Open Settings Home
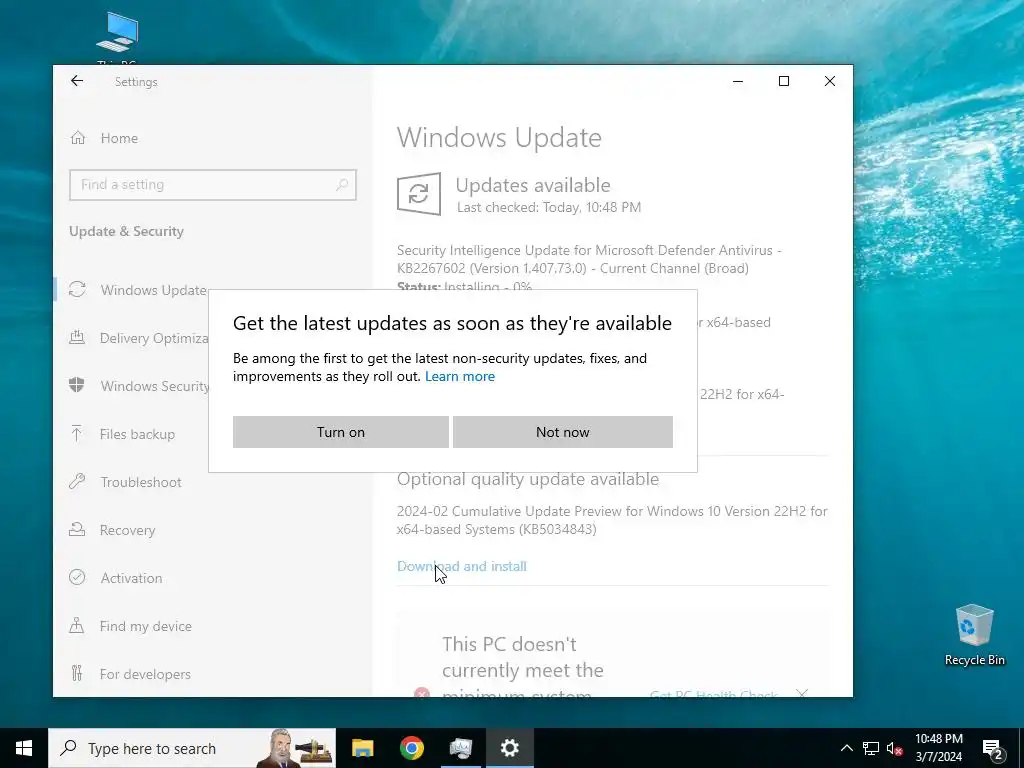 [119, 138]
